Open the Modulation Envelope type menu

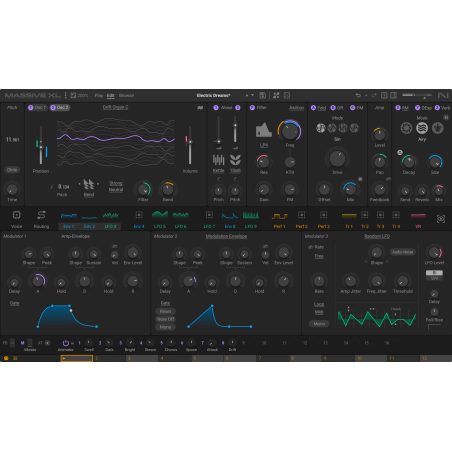tap(226, 236)
